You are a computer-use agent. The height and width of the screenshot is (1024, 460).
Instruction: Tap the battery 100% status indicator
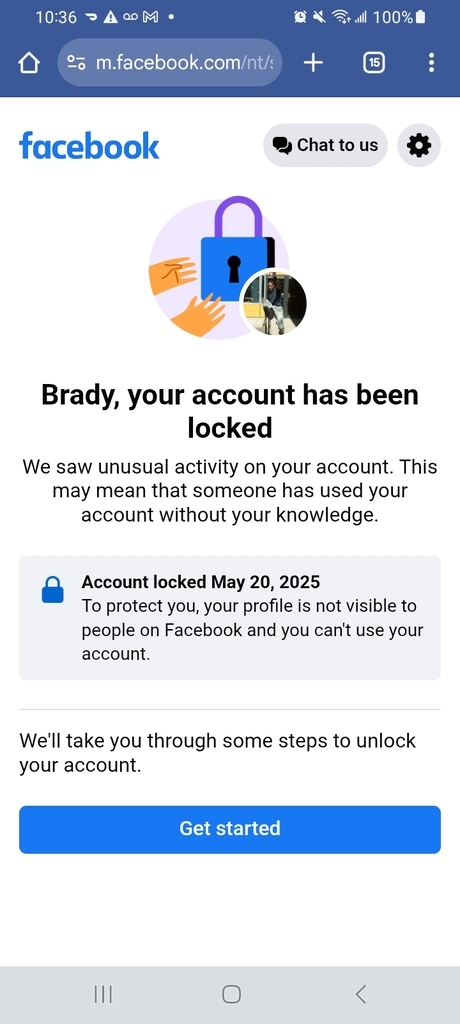[x=399, y=18]
